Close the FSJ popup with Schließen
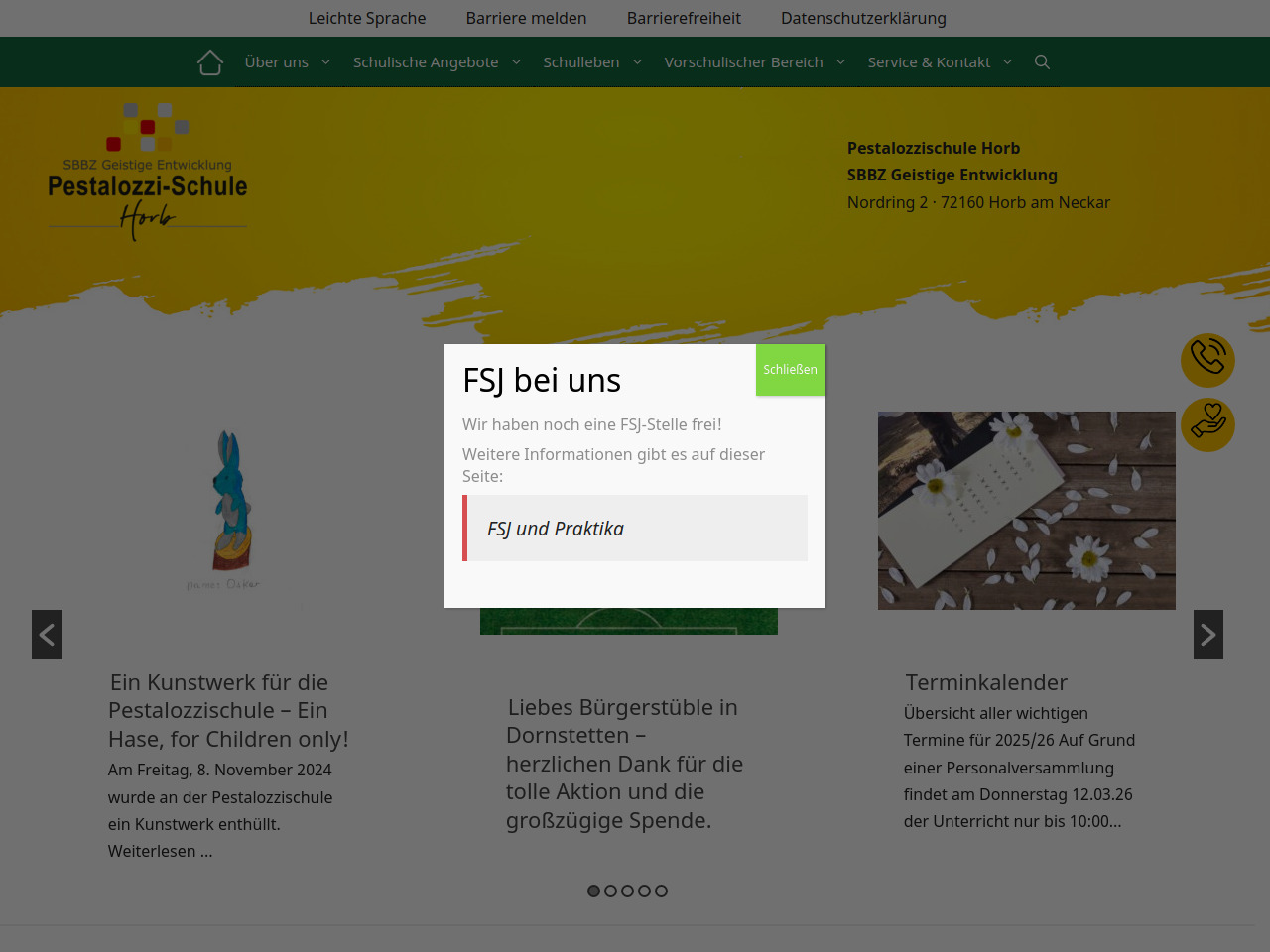This screenshot has width=1270, height=952. click(790, 370)
